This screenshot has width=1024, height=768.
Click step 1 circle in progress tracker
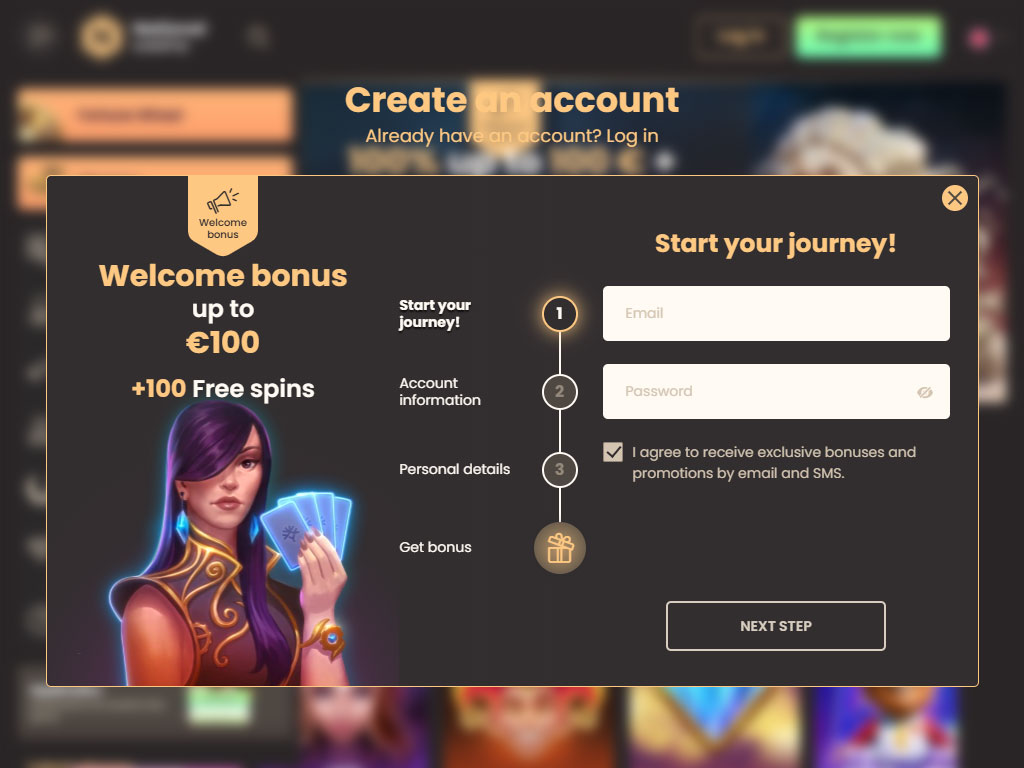point(560,313)
